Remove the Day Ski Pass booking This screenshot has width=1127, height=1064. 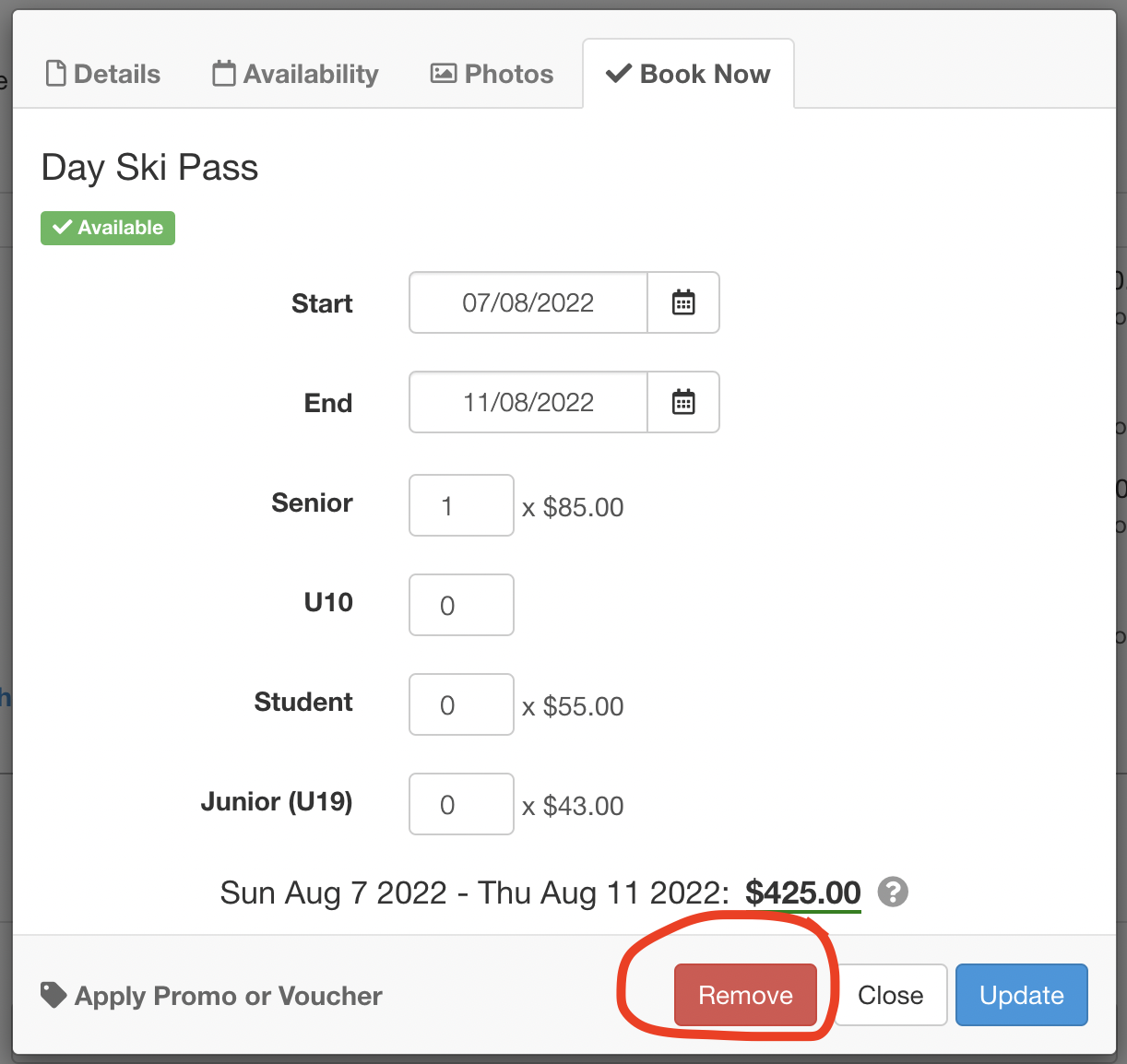(x=745, y=995)
